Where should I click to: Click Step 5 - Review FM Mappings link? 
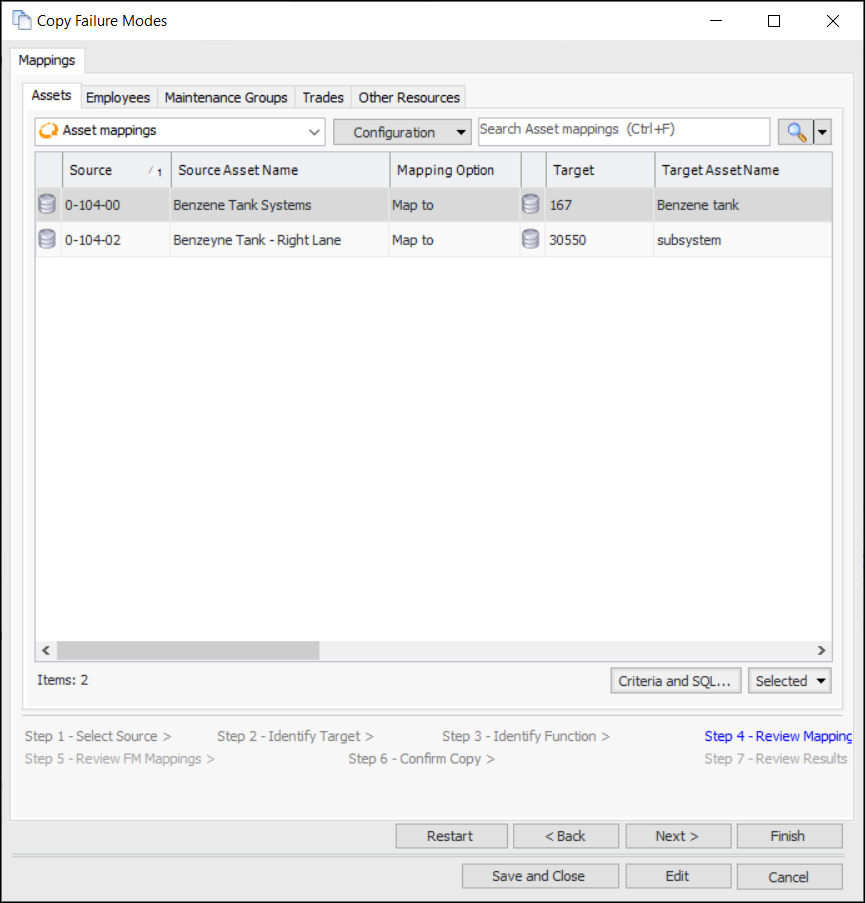click(x=120, y=758)
